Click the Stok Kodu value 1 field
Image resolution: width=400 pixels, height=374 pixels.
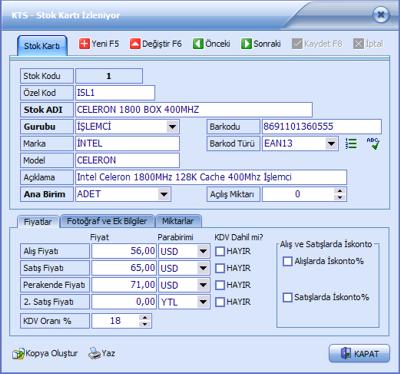point(109,76)
